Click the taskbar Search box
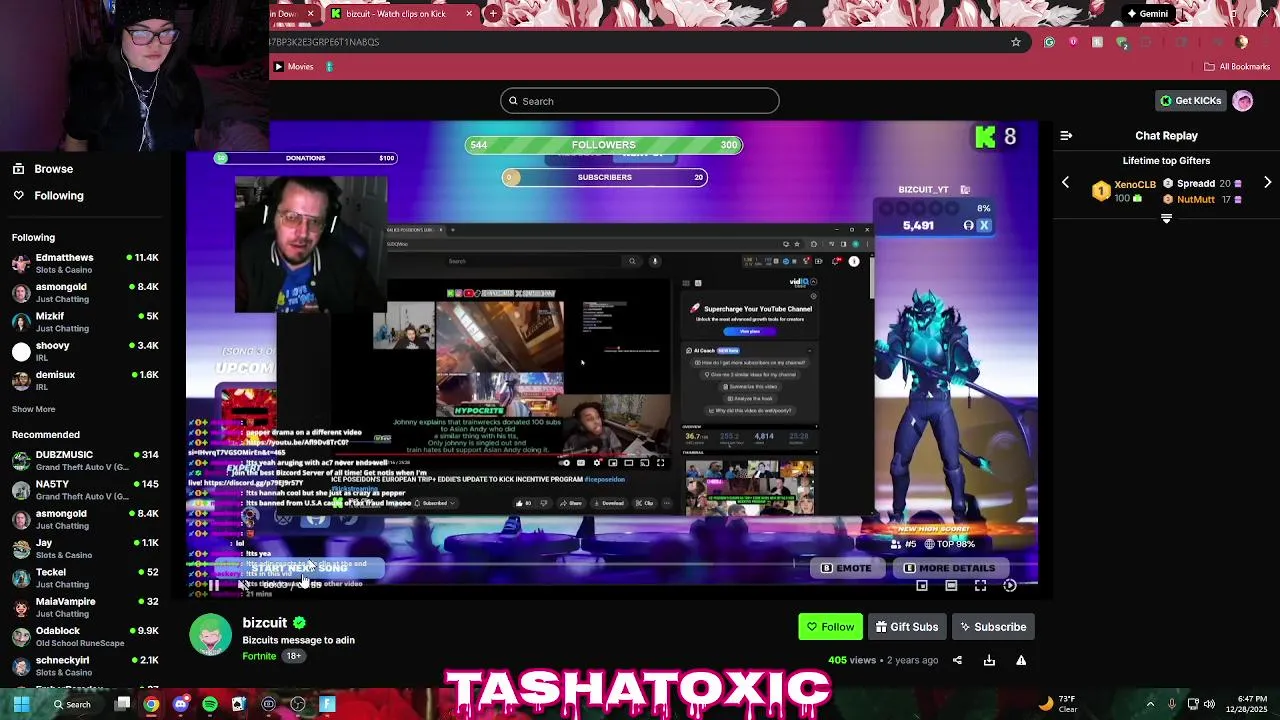The image size is (1280, 720). (75, 704)
